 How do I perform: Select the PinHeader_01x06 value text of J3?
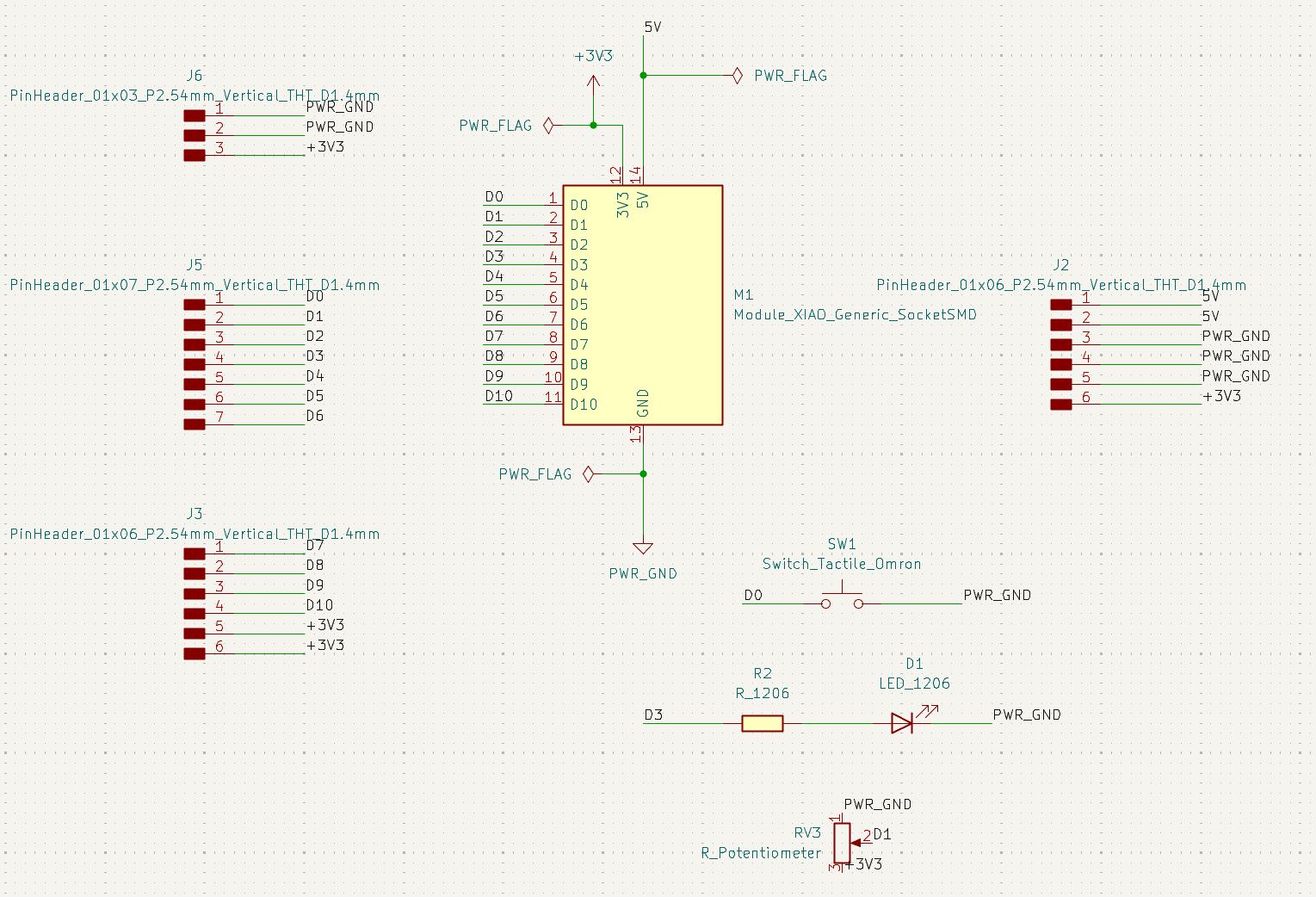(194, 534)
